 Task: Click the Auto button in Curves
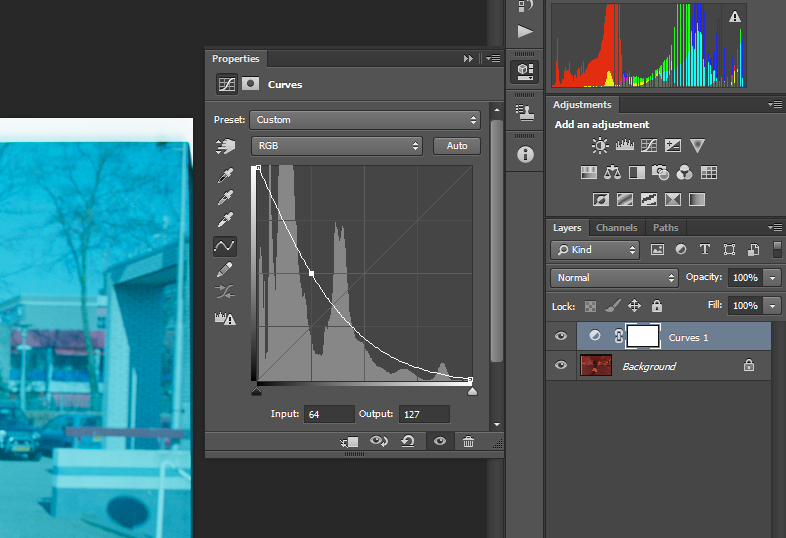(x=457, y=146)
